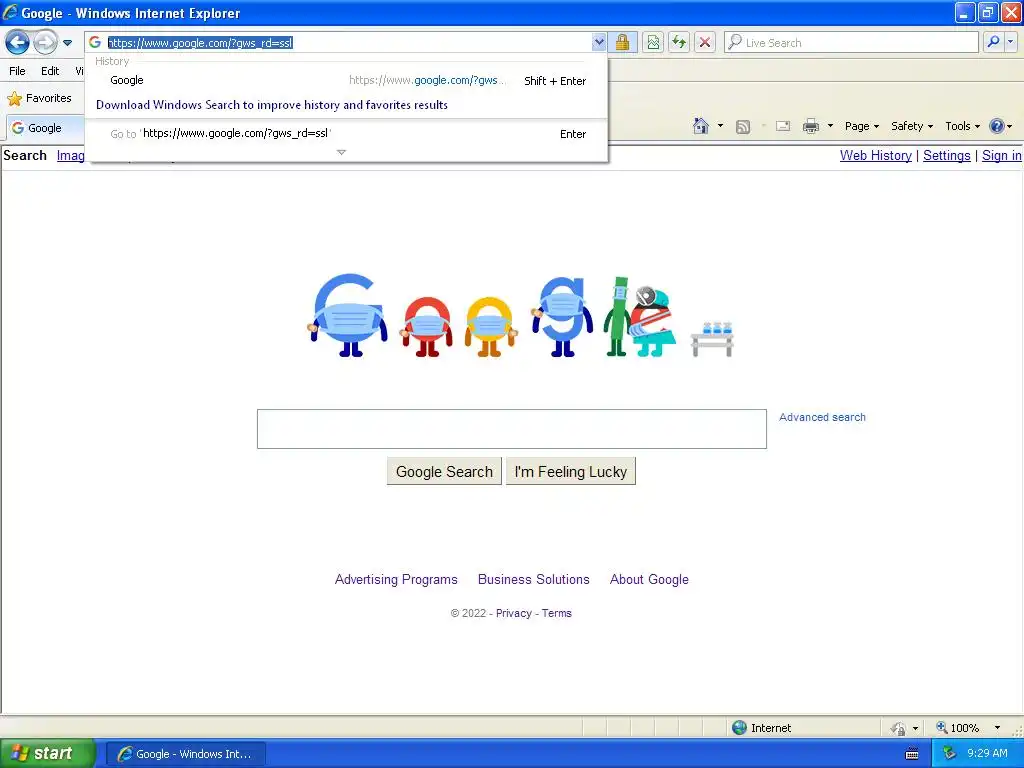The height and width of the screenshot is (768, 1024).
Task: Choose Go to google.com URL entry
Action: 346,133
